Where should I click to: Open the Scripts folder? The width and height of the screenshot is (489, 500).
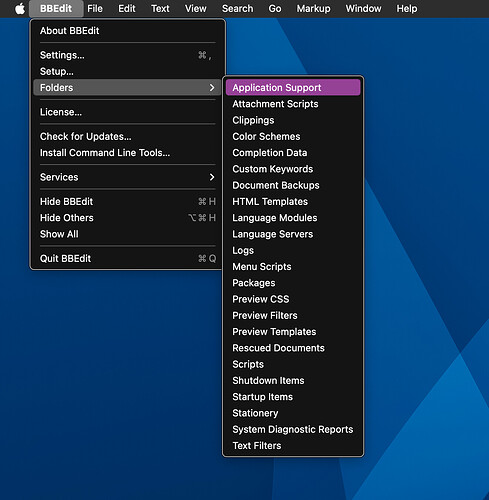coord(293,364)
